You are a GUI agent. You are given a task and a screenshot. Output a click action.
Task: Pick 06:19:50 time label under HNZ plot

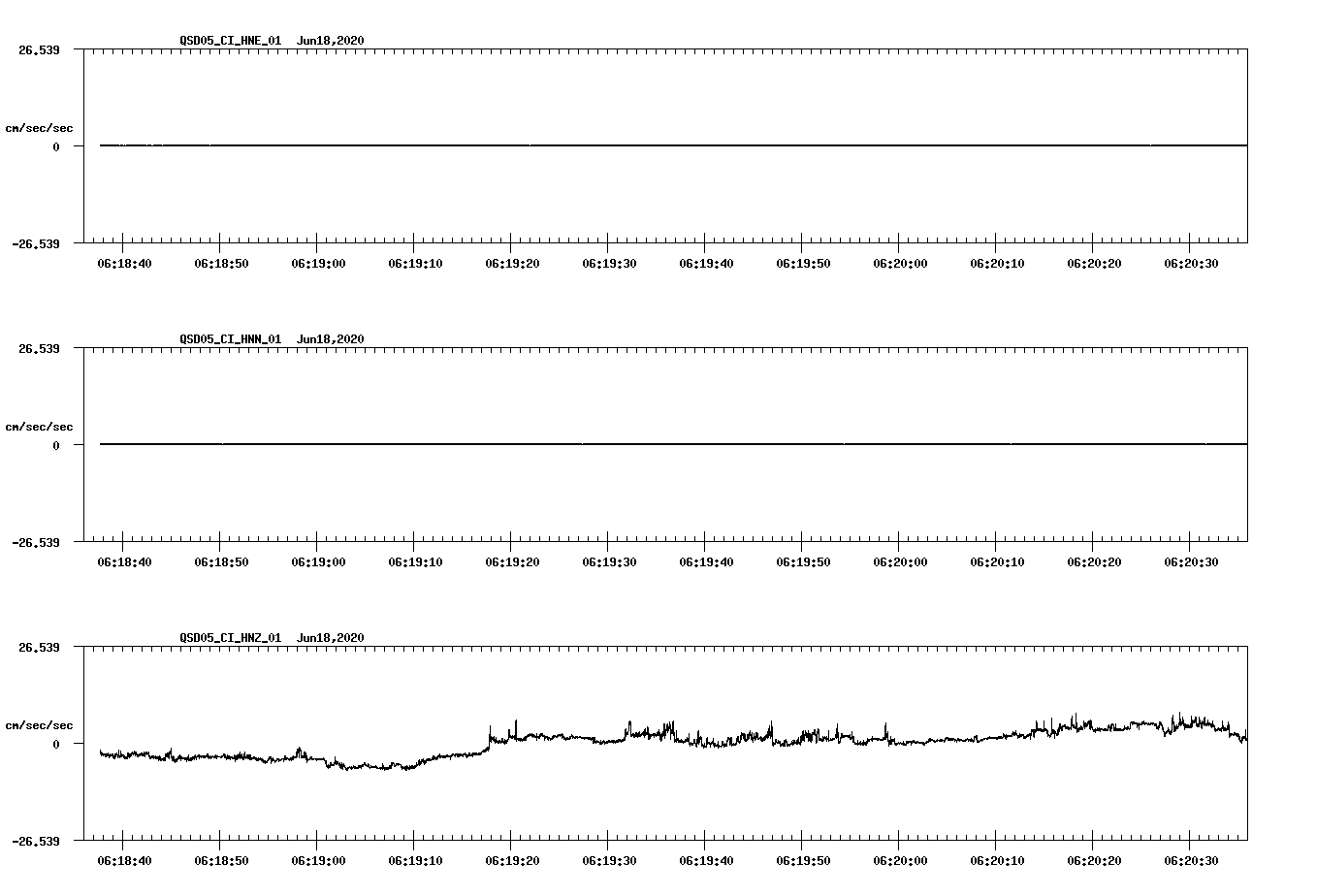tap(803, 861)
